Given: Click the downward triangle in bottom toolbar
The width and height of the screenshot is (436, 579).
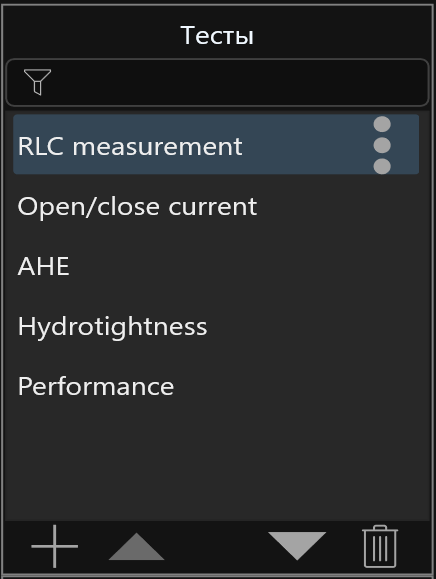Looking at the screenshot, I should [297, 546].
